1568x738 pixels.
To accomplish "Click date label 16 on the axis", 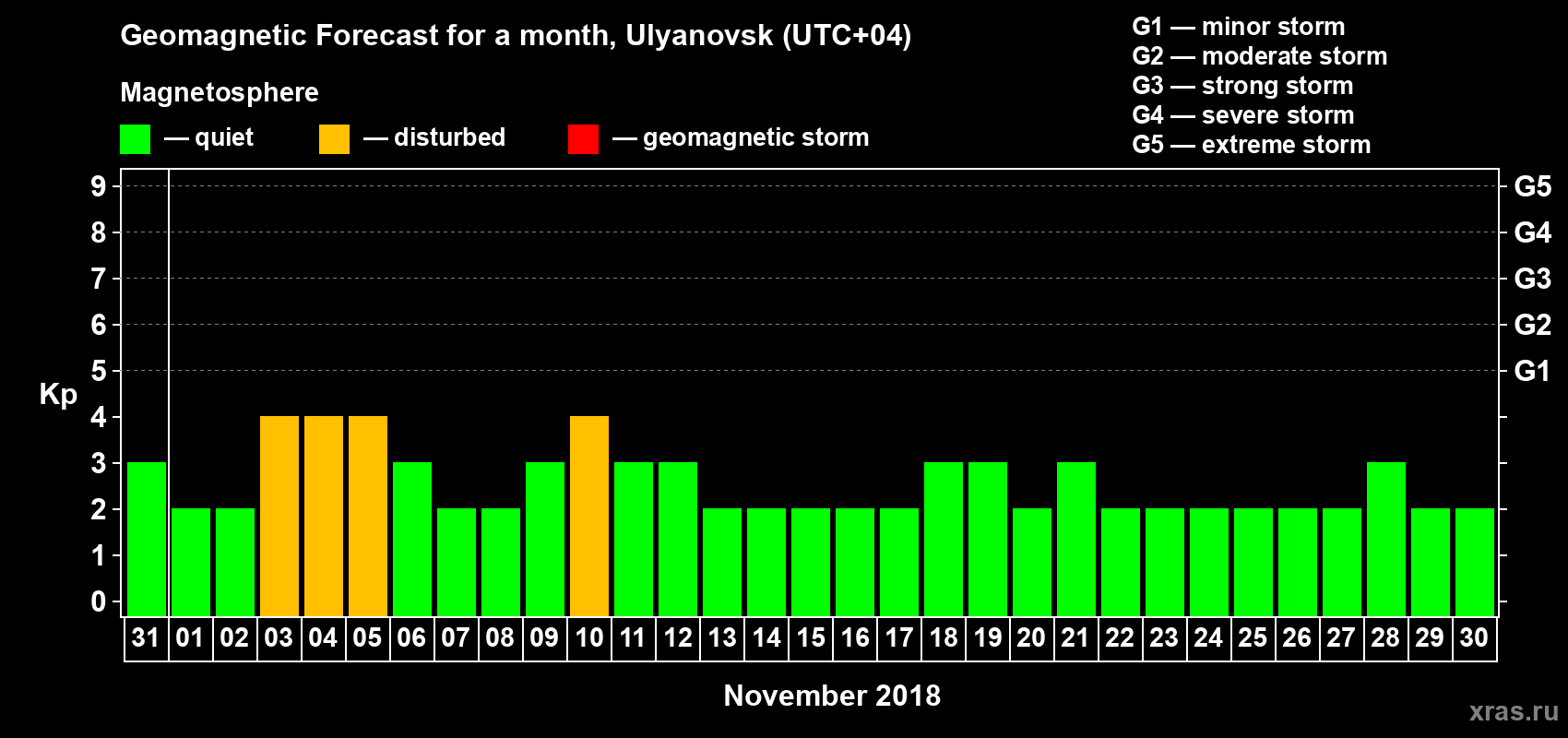I will [854, 638].
